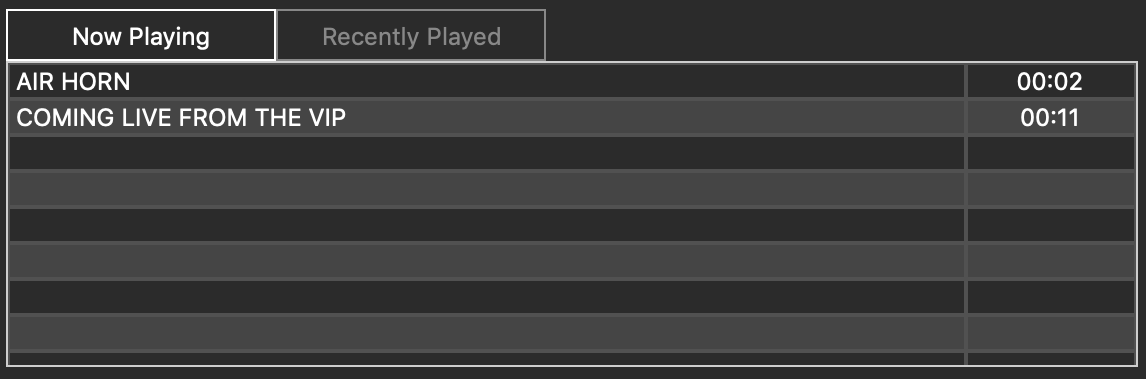Click the 00:11 duration cell
The image size is (1146, 379).
pos(1050,117)
